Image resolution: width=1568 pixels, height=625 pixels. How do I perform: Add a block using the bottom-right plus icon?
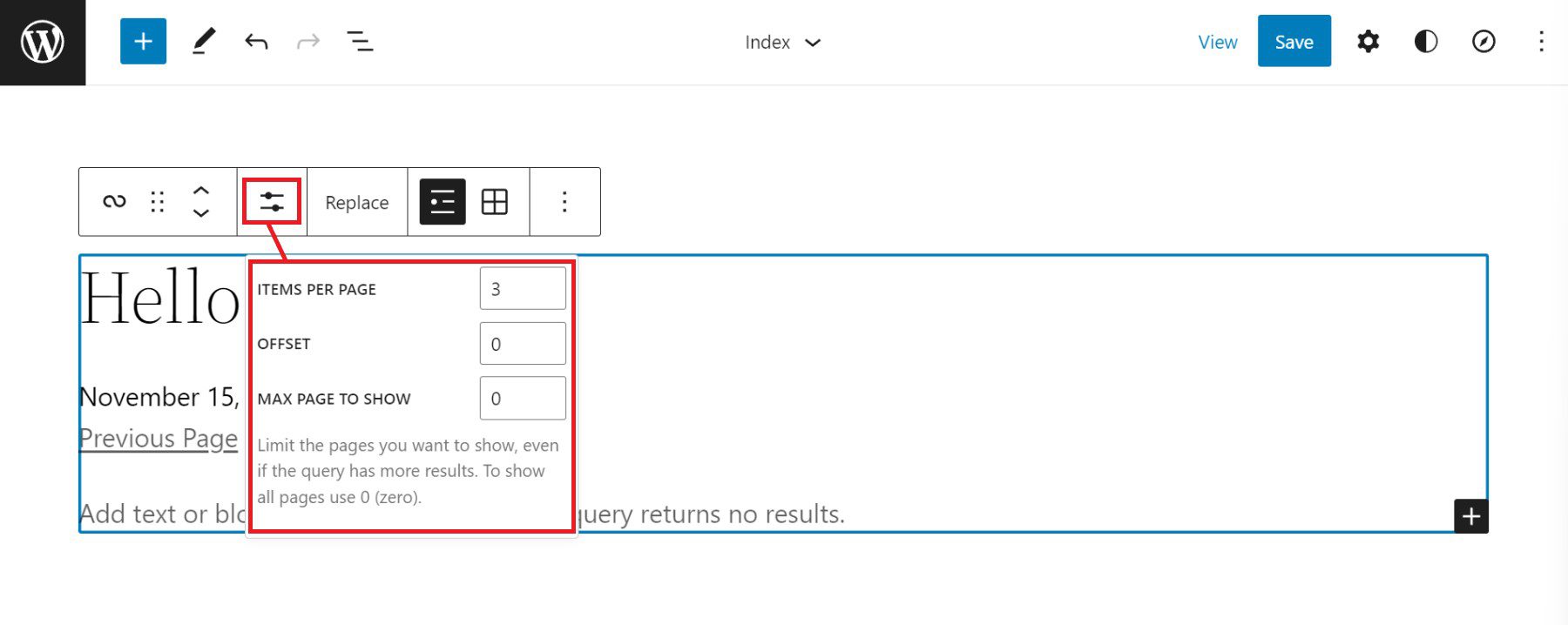(1470, 515)
